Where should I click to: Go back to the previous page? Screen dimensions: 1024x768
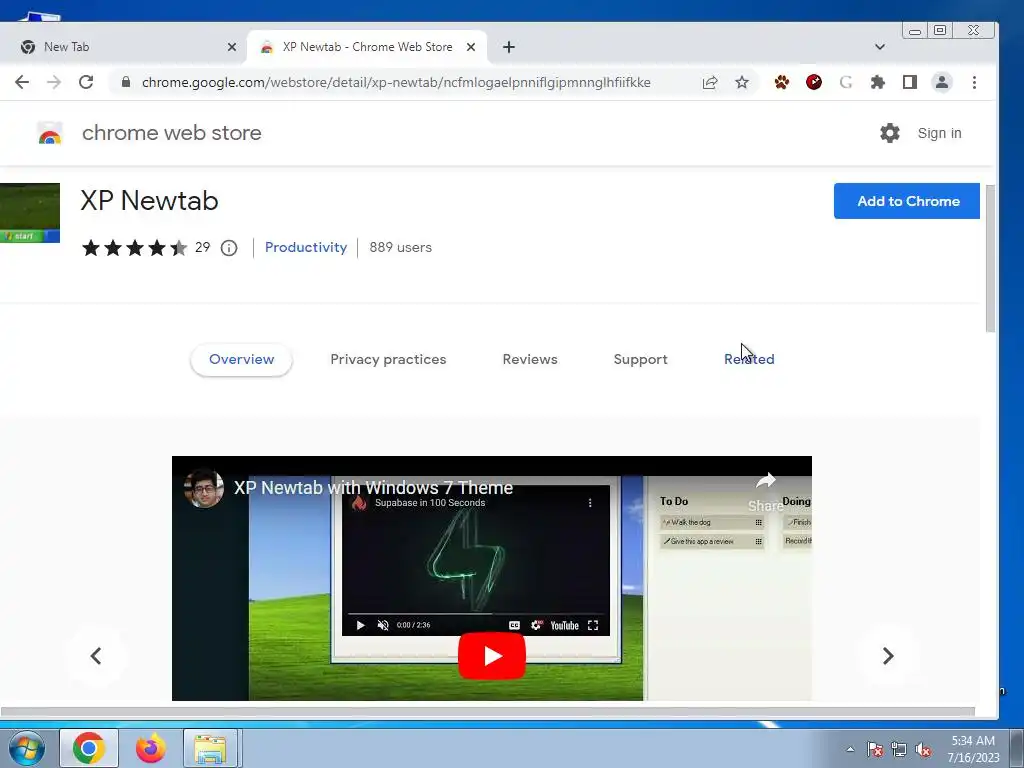coord(22,82)
